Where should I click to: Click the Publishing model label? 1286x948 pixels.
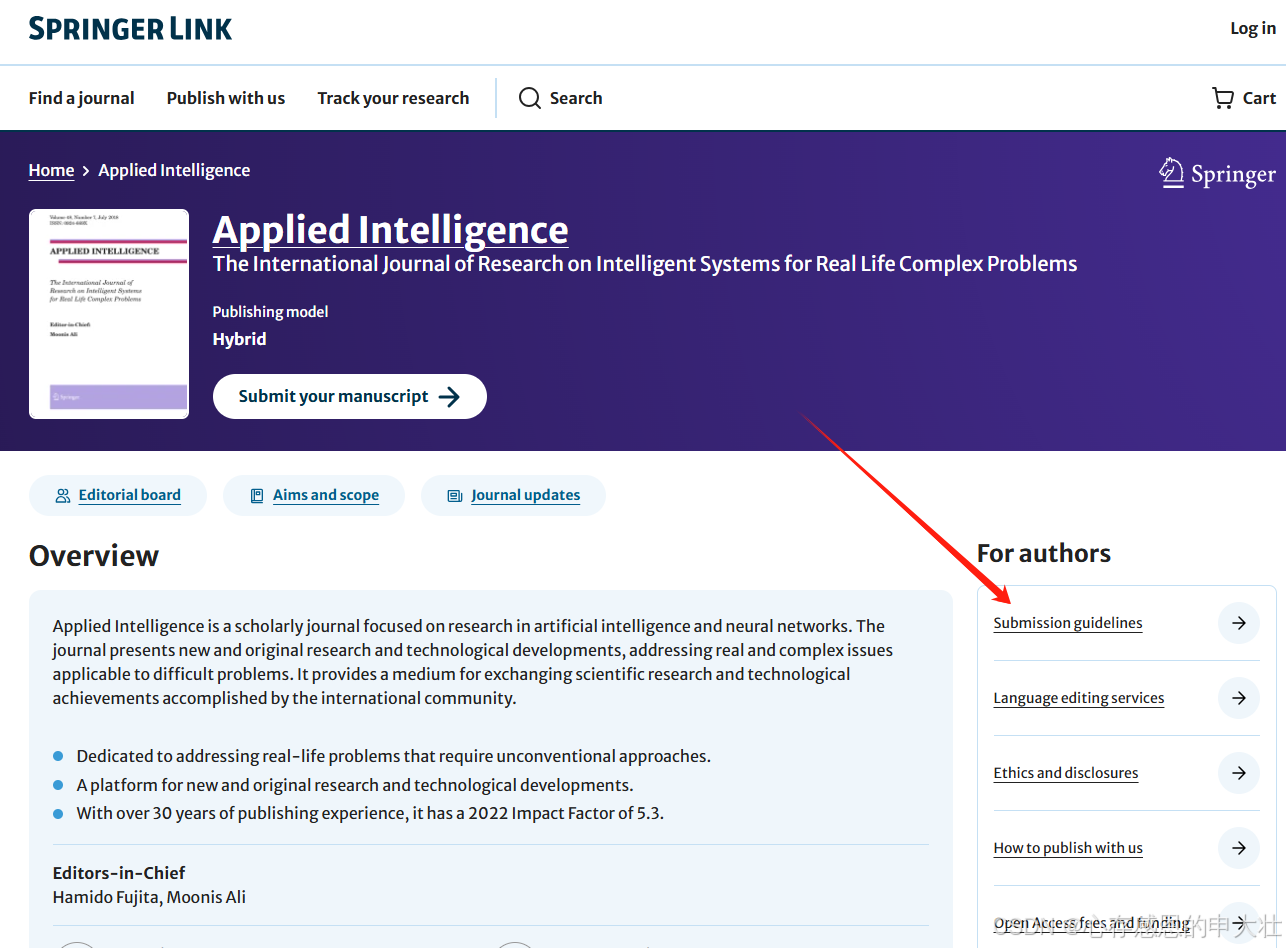pos(271,312)
